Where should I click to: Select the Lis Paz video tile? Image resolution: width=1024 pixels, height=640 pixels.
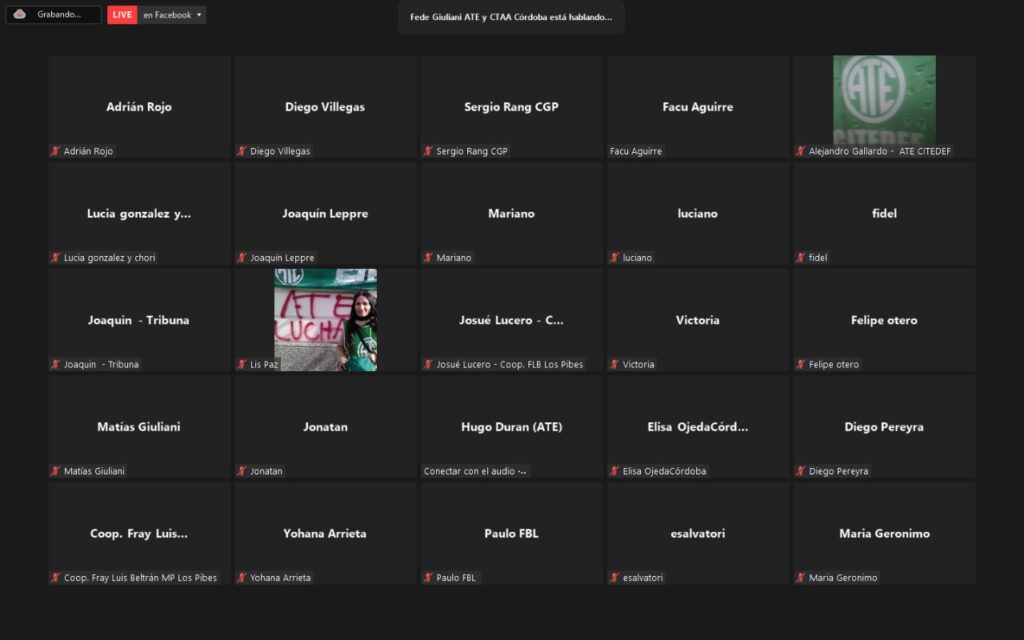(325, 319)
